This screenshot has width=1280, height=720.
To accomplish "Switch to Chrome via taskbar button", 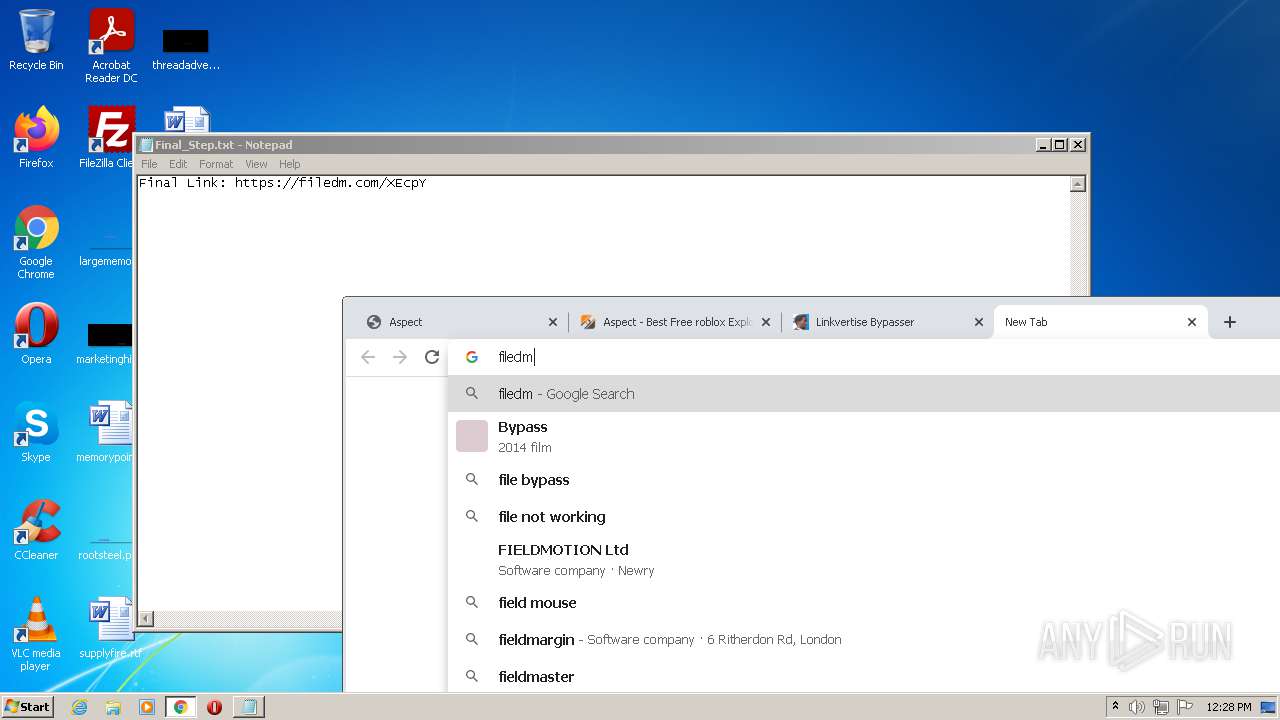I will click(x=181, y=707).
